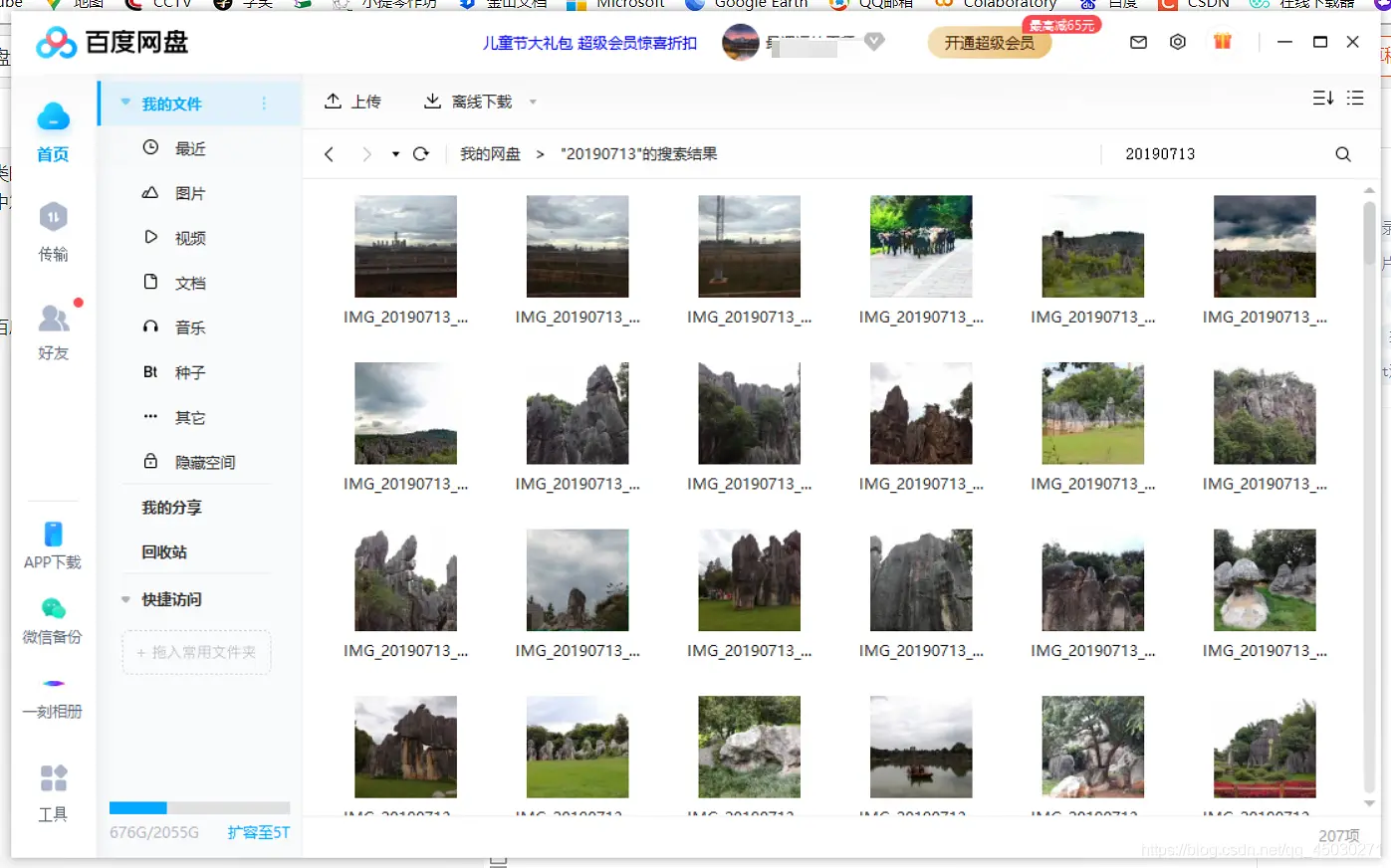Expand the 离线下载 dropdown arrow

point(533,101)
